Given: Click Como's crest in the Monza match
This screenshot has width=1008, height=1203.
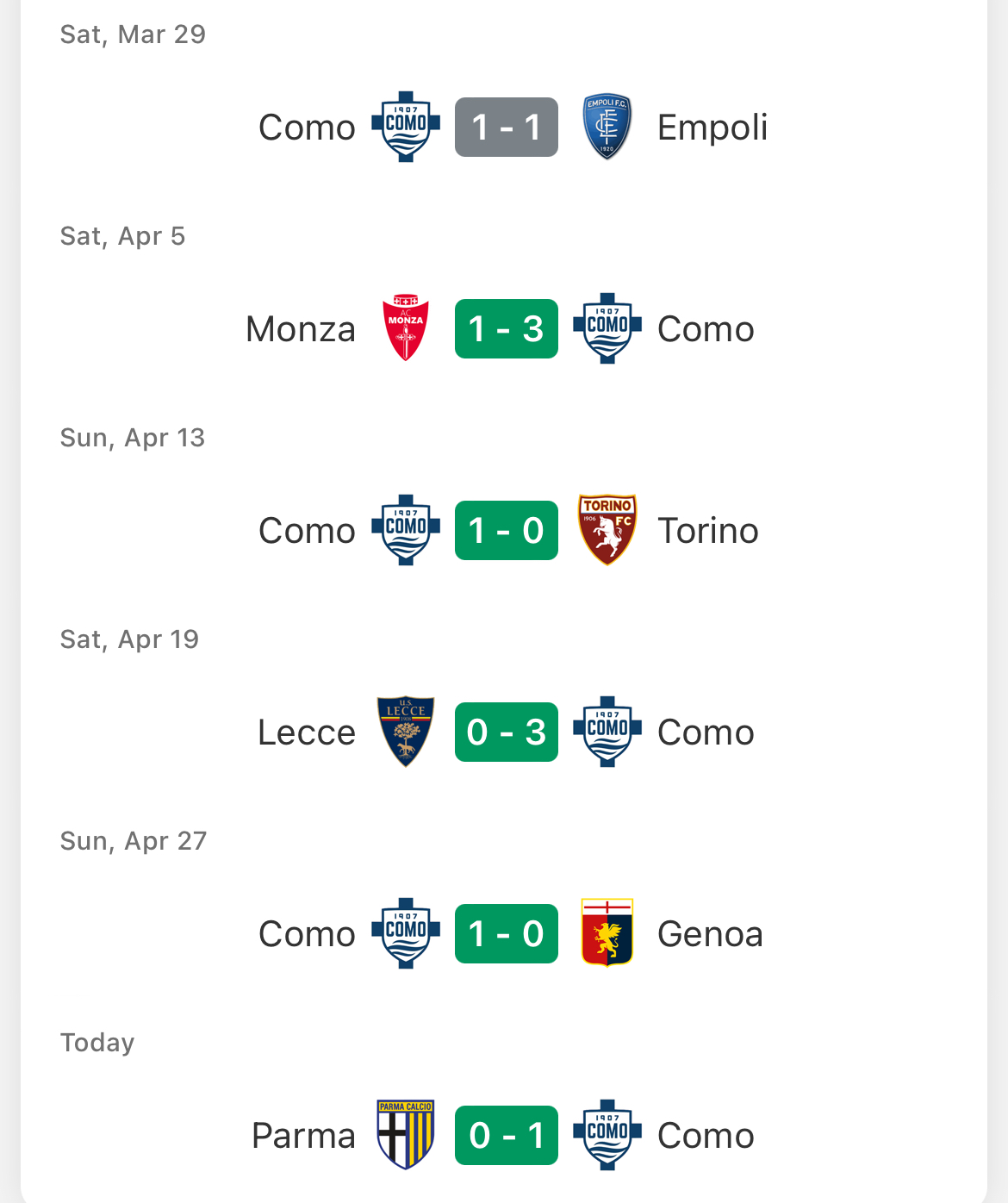Looking at the screenshot, I should click(607, 328).
